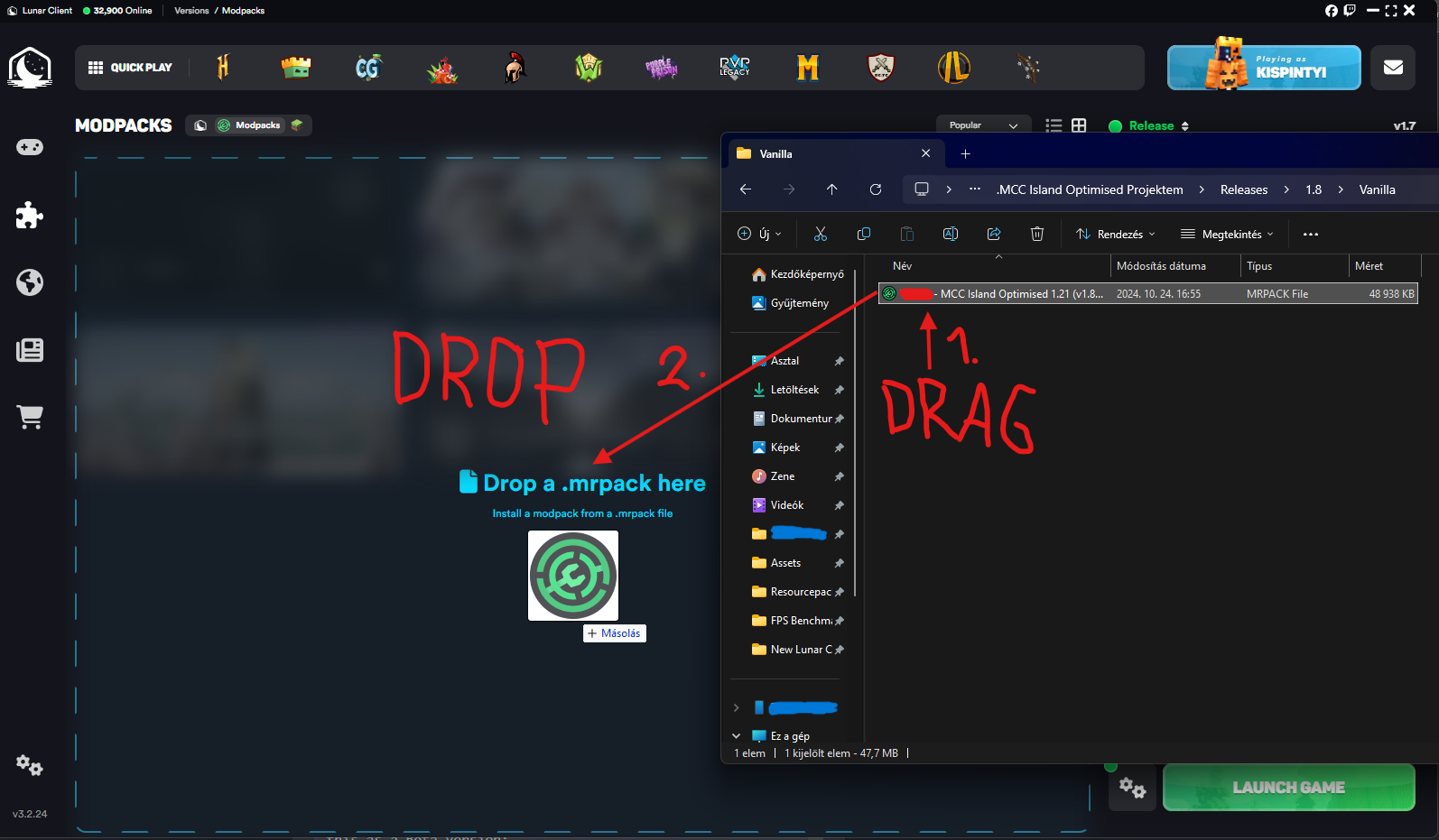Select the Vanilla tab in Explorer
Image resolution: width=1439 pixels, height=840 pixels.
coord(835,154)
